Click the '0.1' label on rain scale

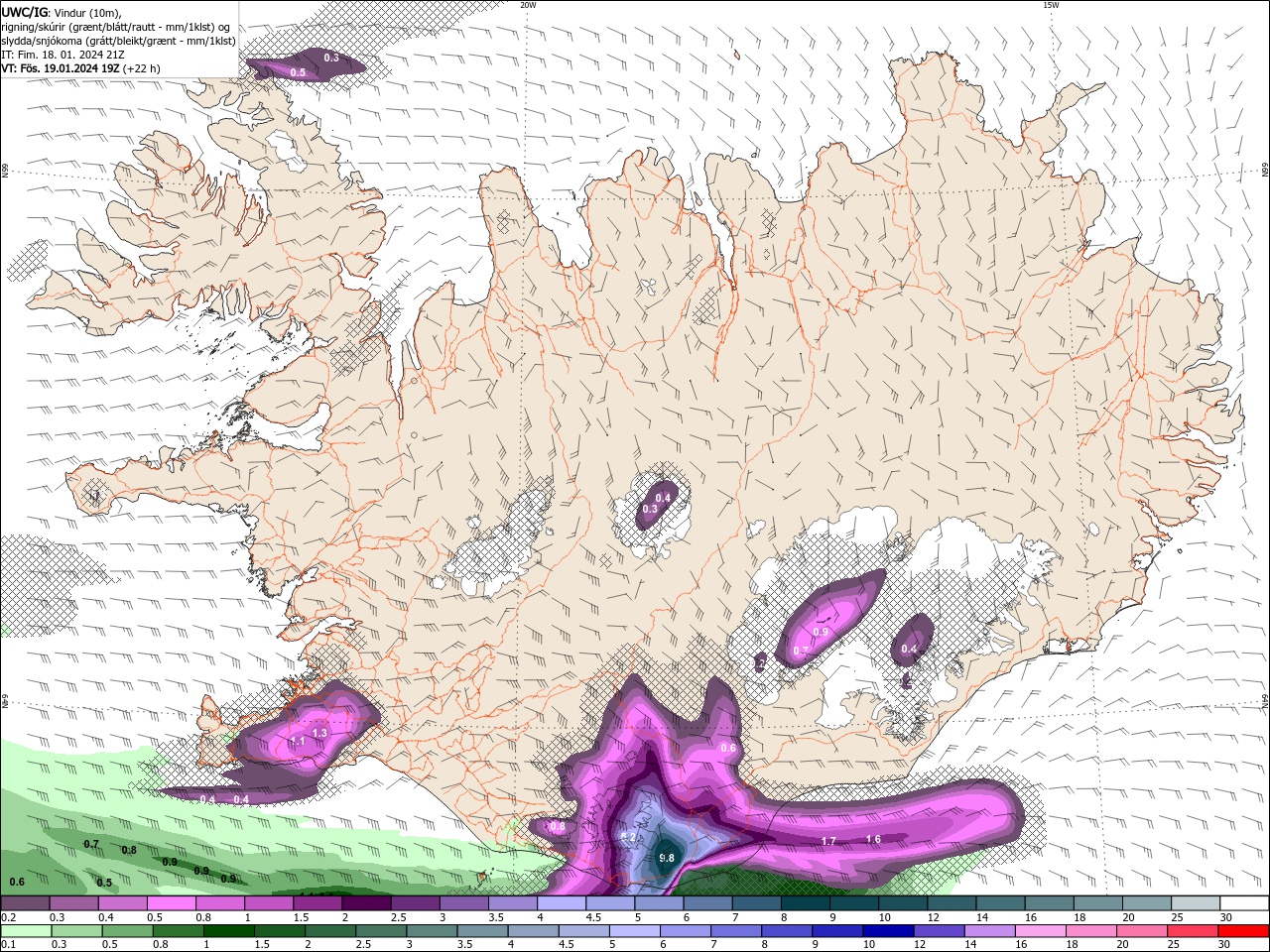(x=9, y=945)
